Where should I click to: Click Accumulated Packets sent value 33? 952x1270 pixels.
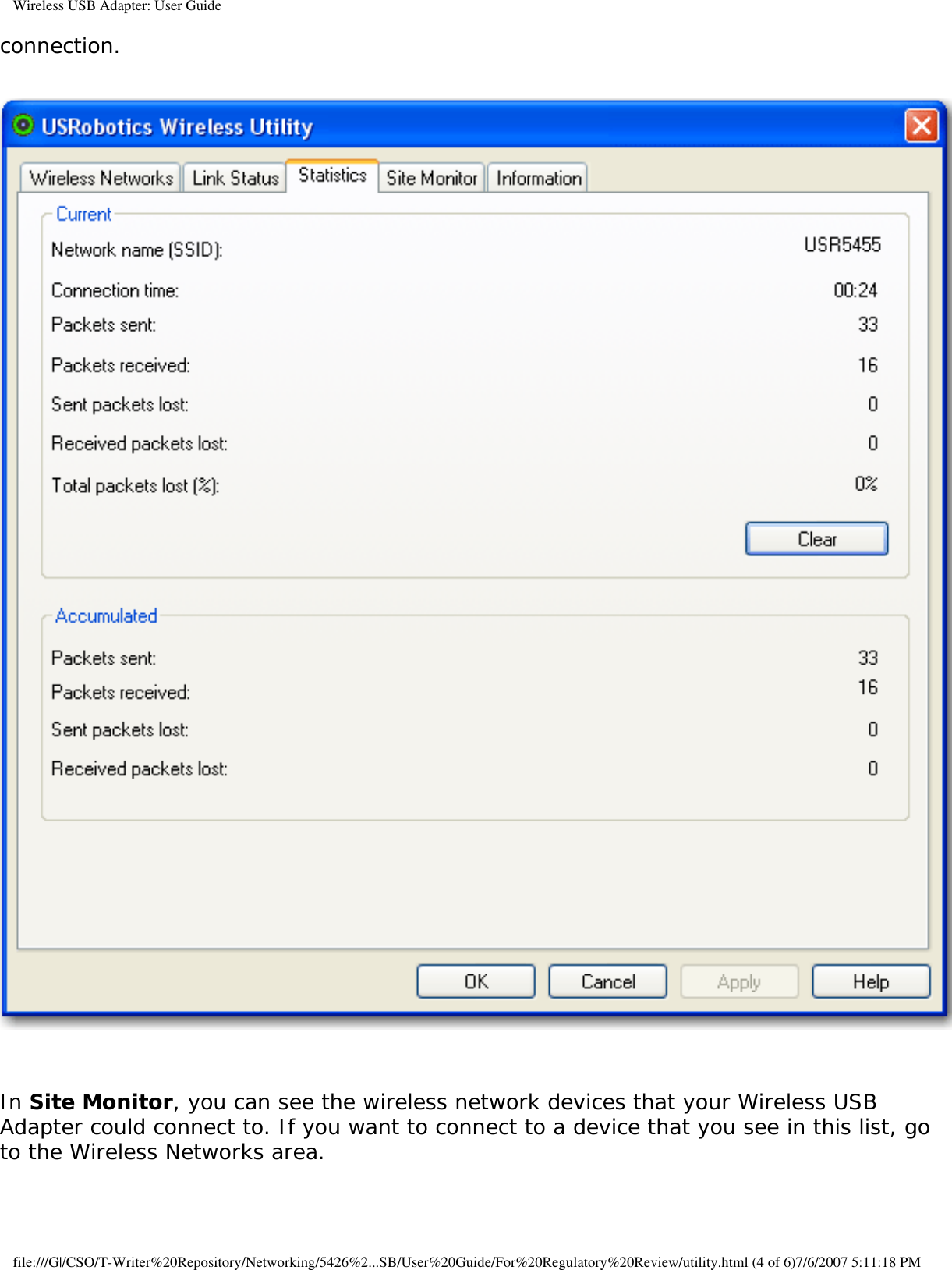868,658
